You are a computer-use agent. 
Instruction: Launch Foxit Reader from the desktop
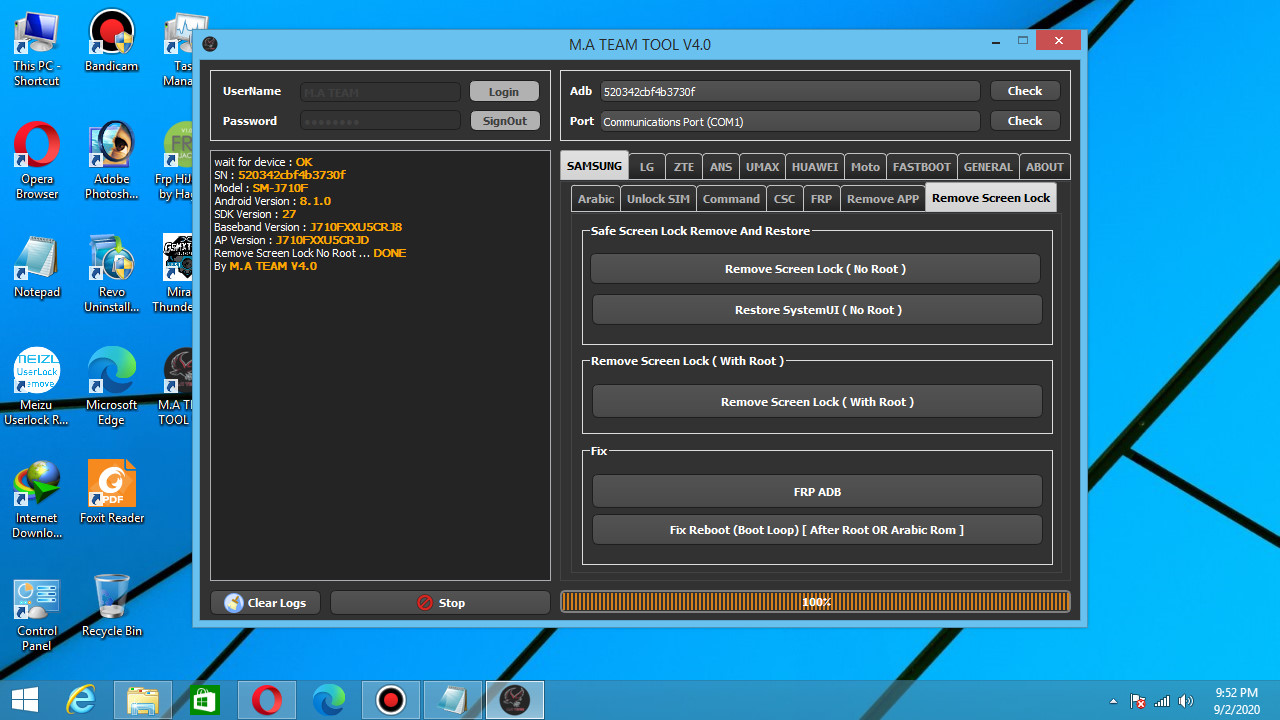[111, 487]
